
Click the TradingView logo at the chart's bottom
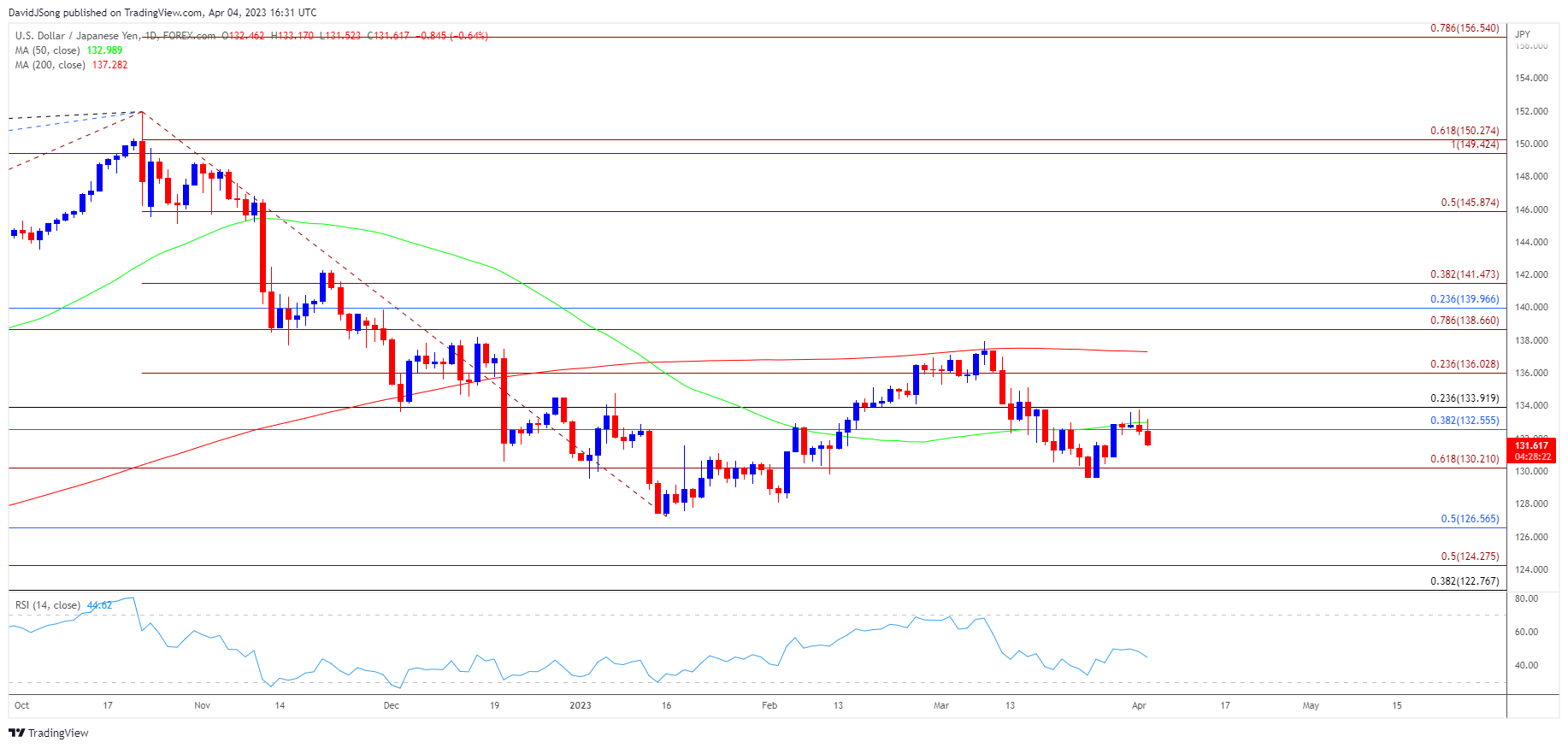49,733
